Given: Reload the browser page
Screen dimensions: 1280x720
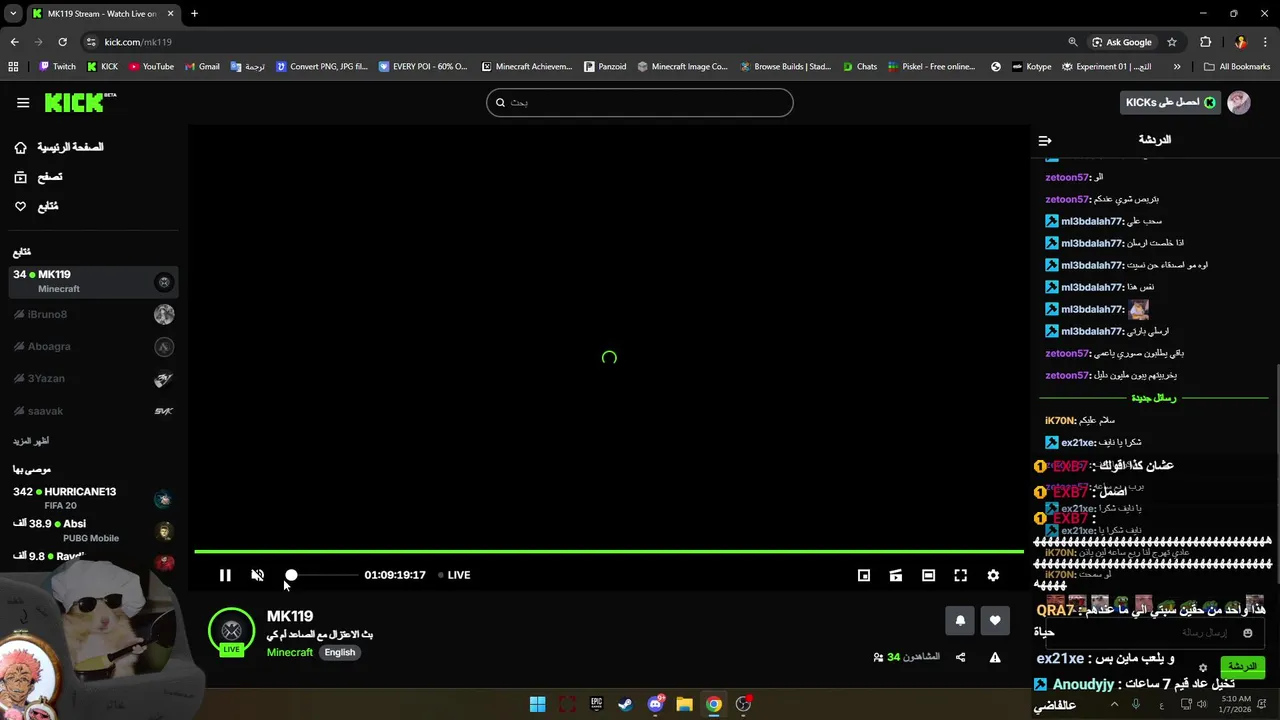Looking at the screenshot, I should pyautogui.click(x=62, y=42).
